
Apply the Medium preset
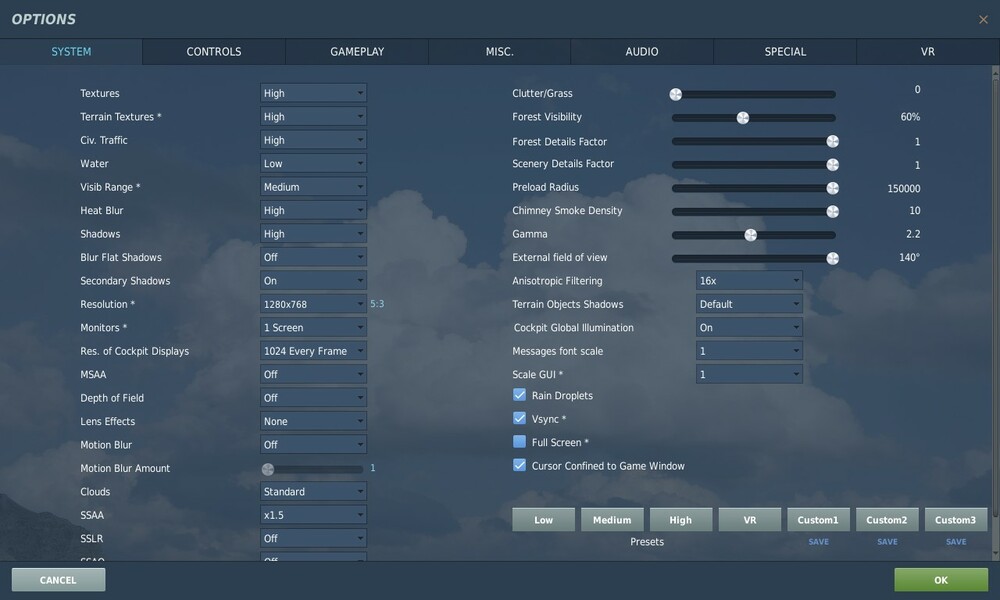click(x=612, y=520)
